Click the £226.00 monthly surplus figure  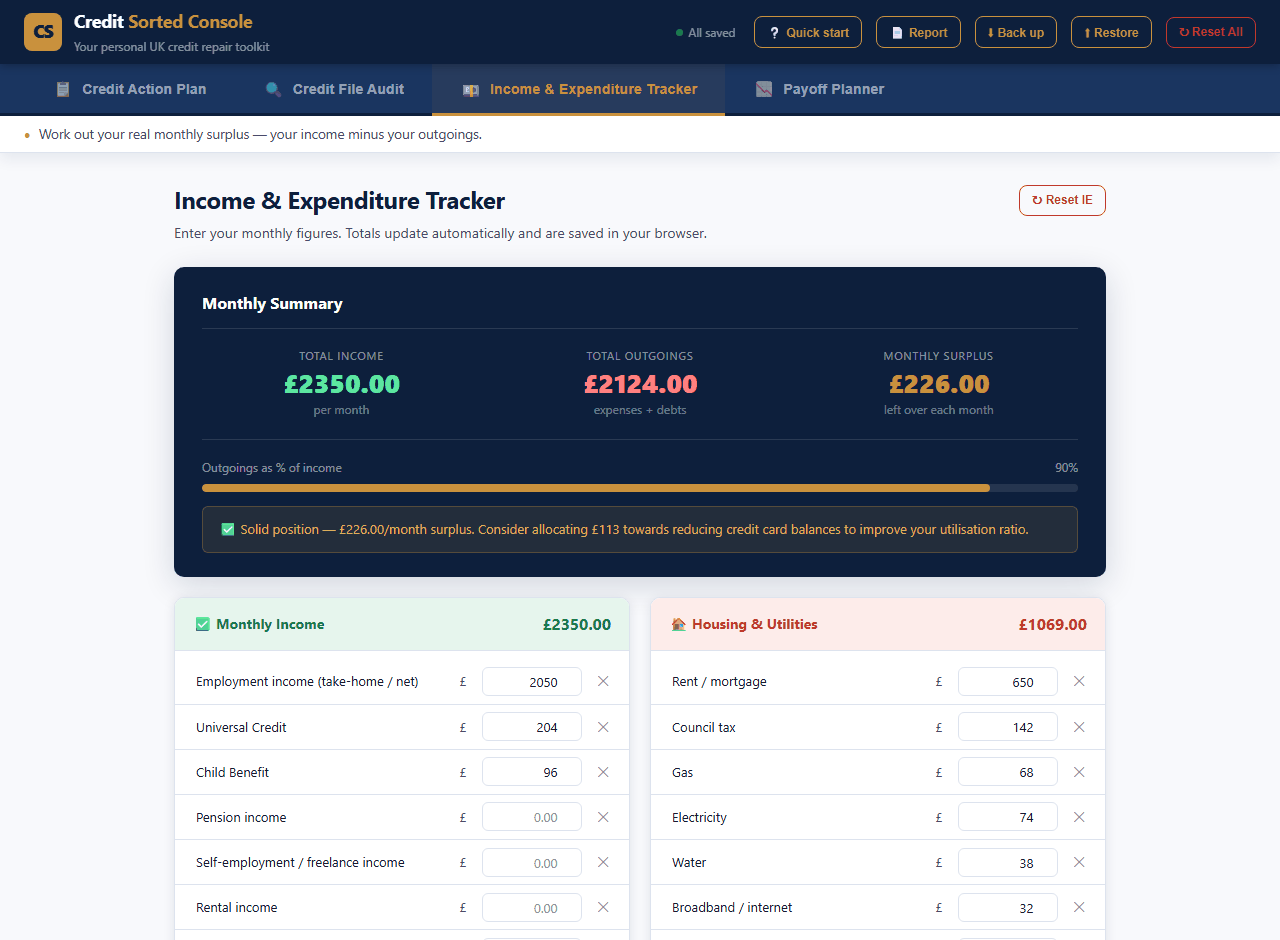coord(939,384)
